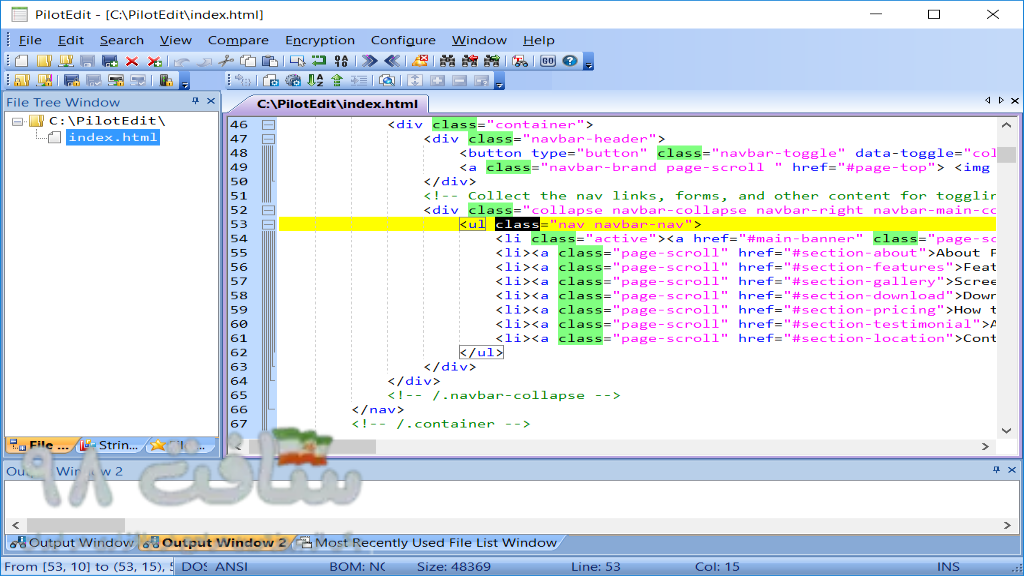Switch to the Output Window tab
Viewport: 1024px width, 576px height.
[72, 543]
